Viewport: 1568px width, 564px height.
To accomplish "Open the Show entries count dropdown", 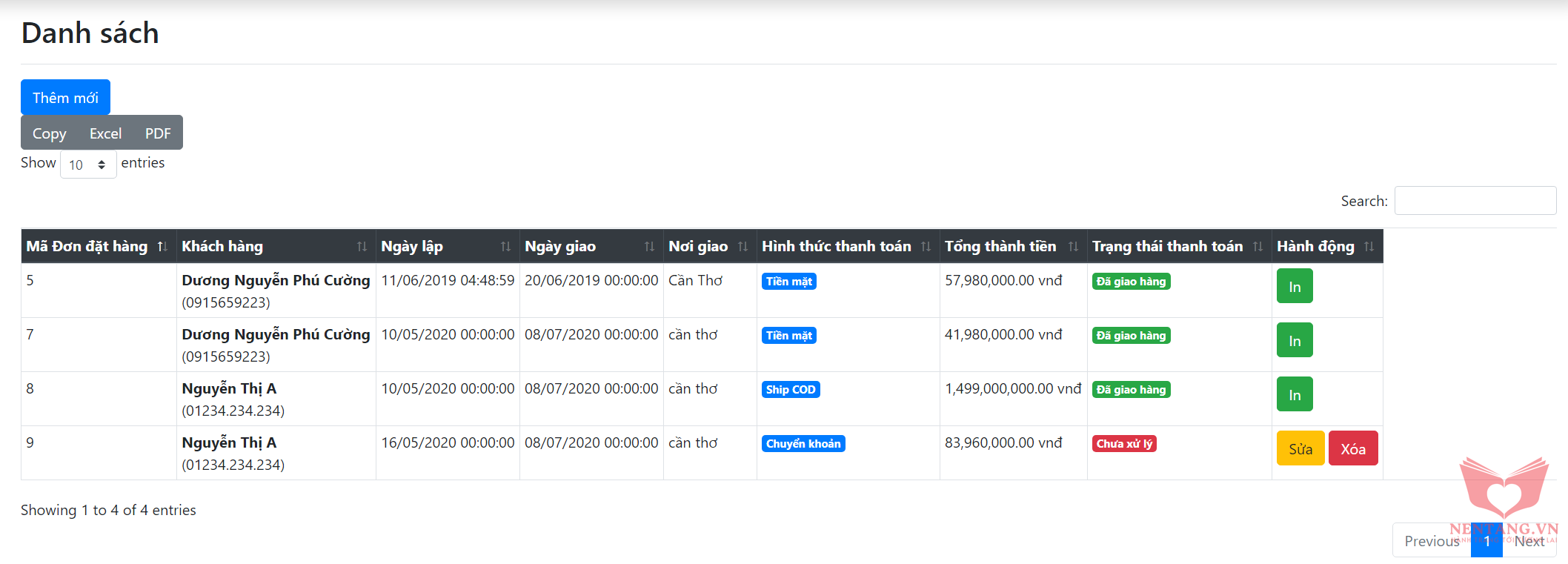I will tap(87, 165).
